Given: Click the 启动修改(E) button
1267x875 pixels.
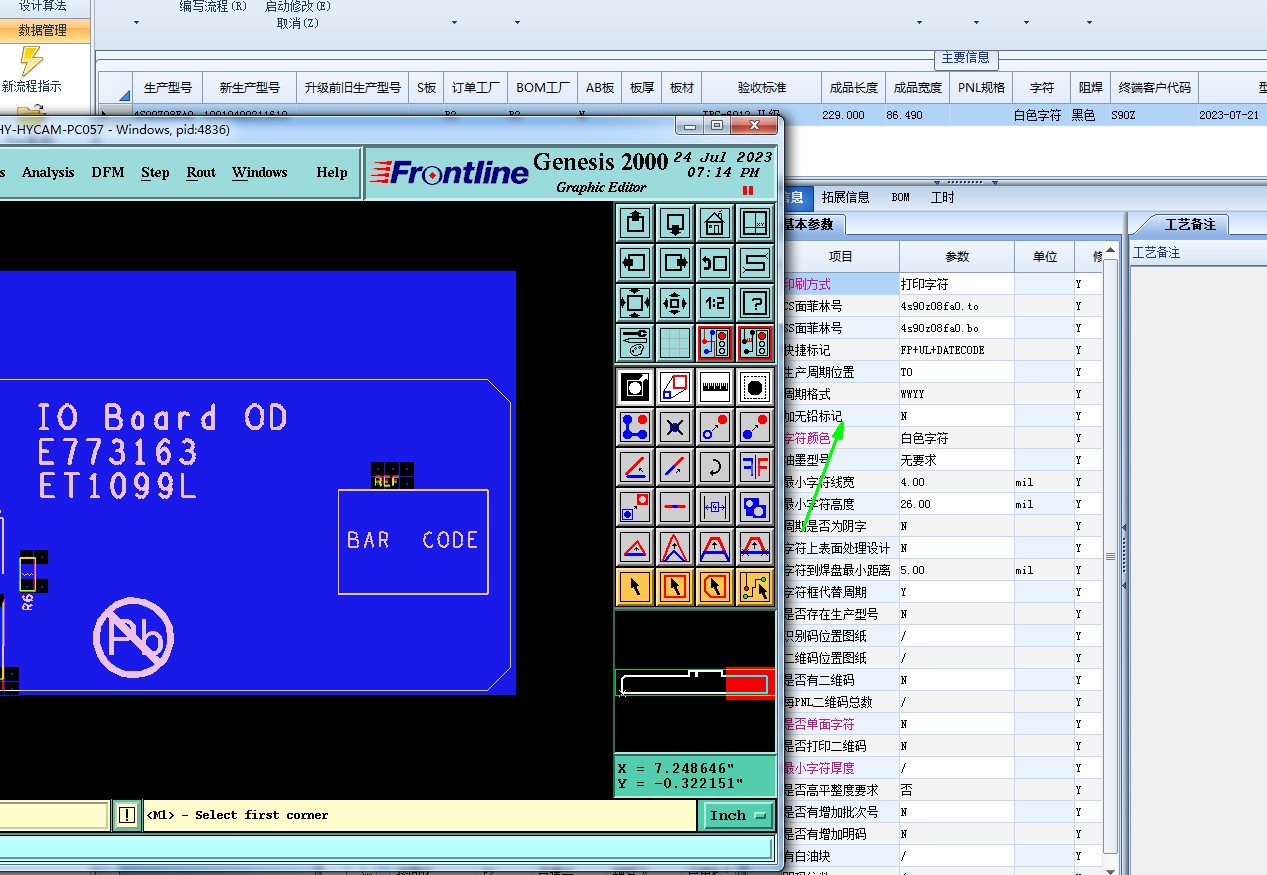Looking at the screenshot, I should click(x=298, y=7).
